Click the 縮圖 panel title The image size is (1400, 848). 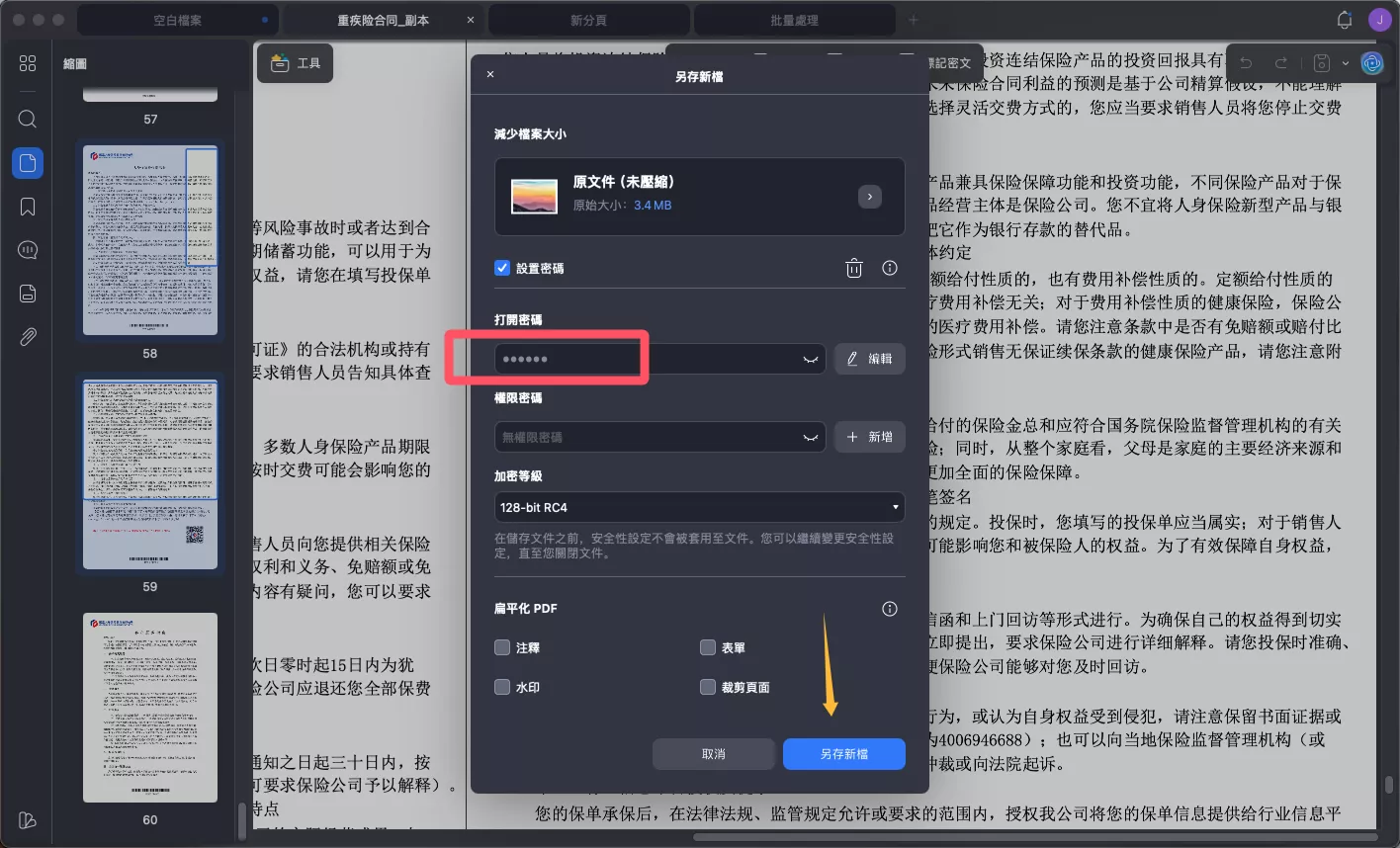pyautogui.click(x=75, y=63)
